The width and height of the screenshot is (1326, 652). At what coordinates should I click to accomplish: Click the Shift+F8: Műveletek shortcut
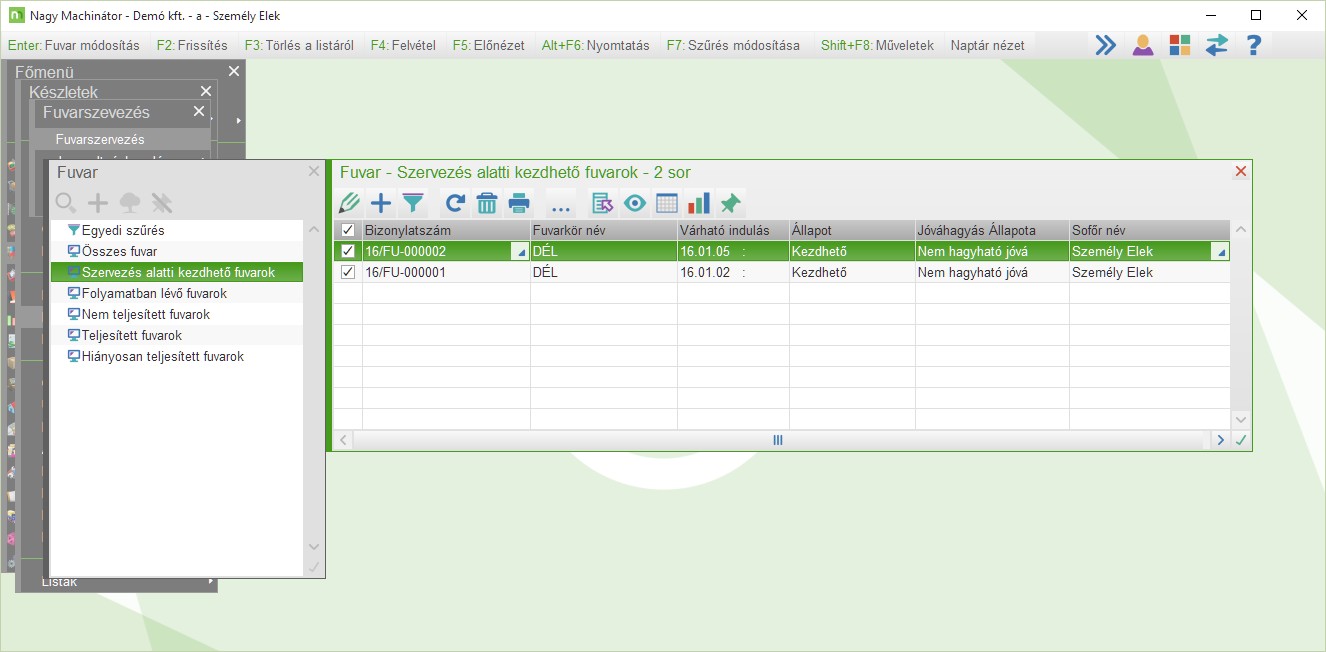click(x=877, y=45)
